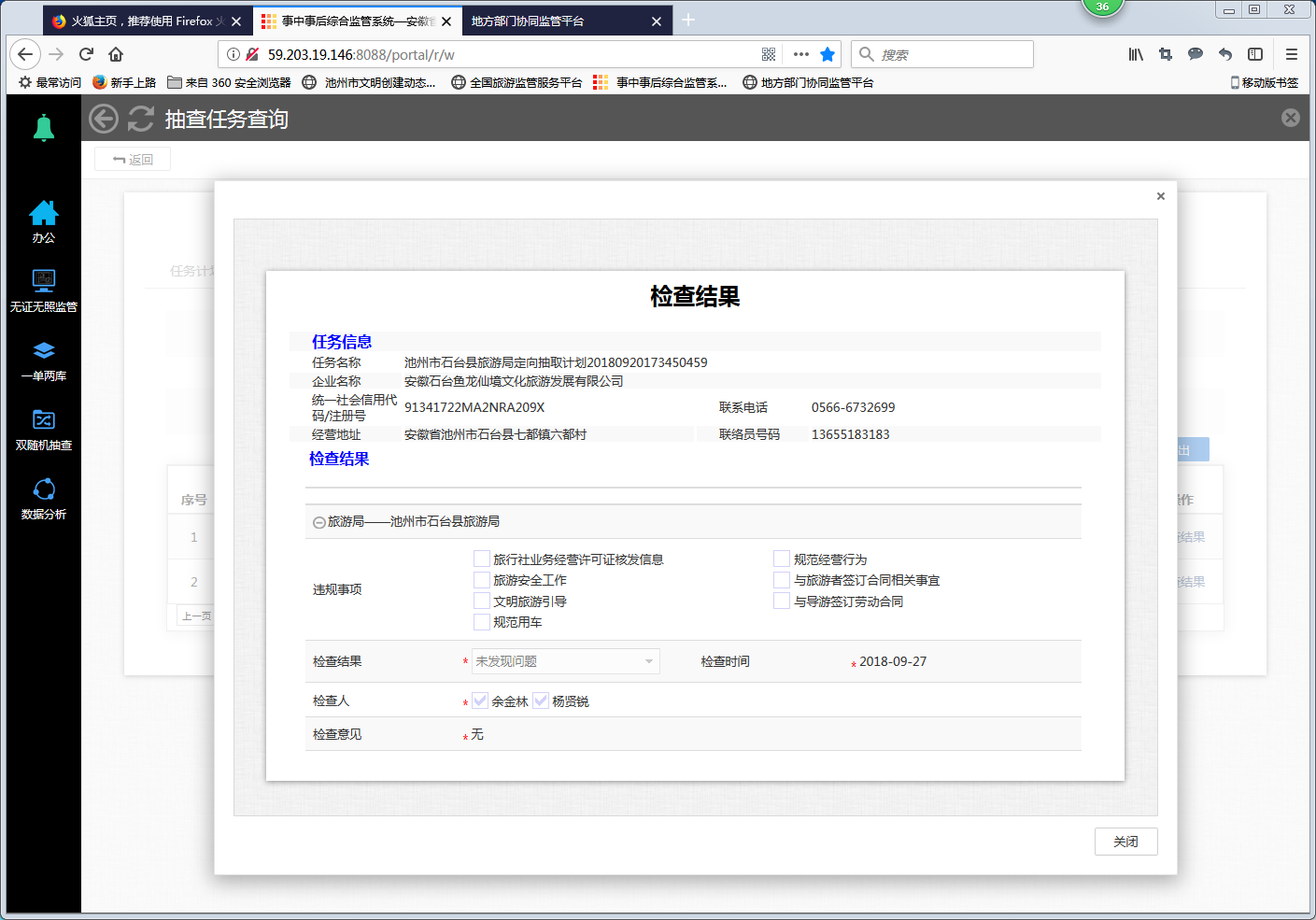
Task: Click the site information icon in address bar
Action: point(233,54)
